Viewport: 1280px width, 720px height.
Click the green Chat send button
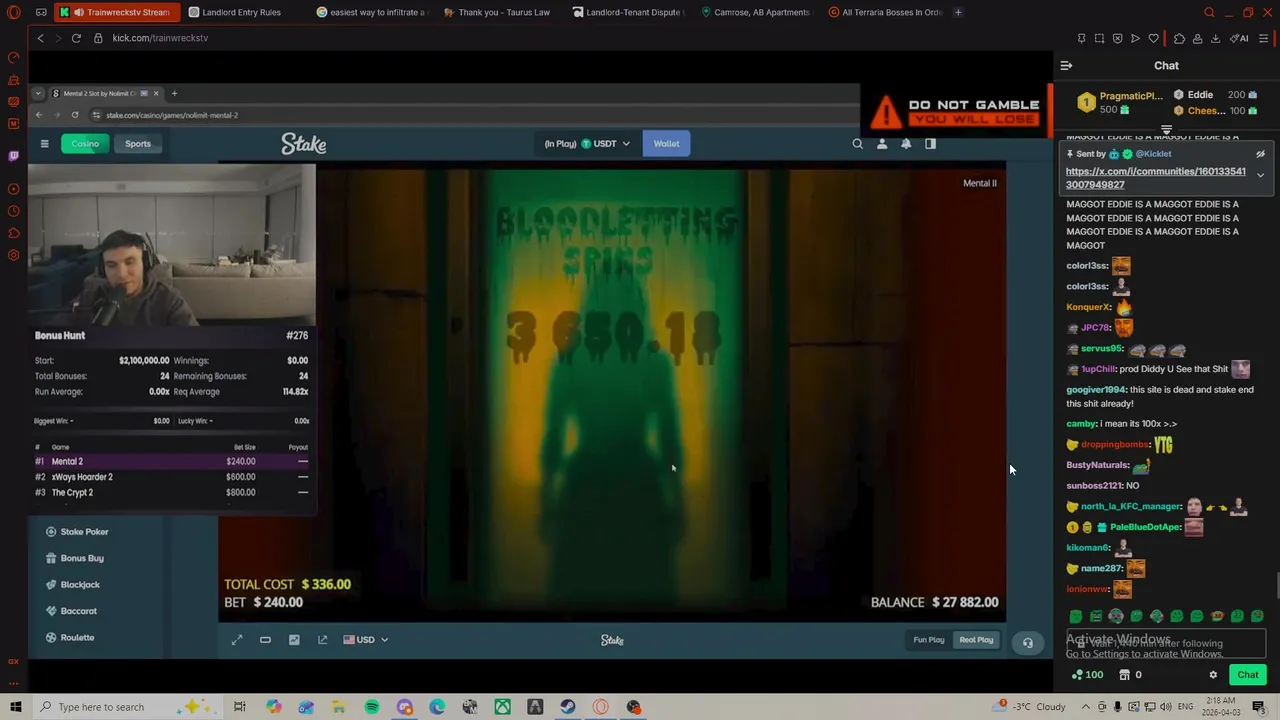click(1247, 675)
